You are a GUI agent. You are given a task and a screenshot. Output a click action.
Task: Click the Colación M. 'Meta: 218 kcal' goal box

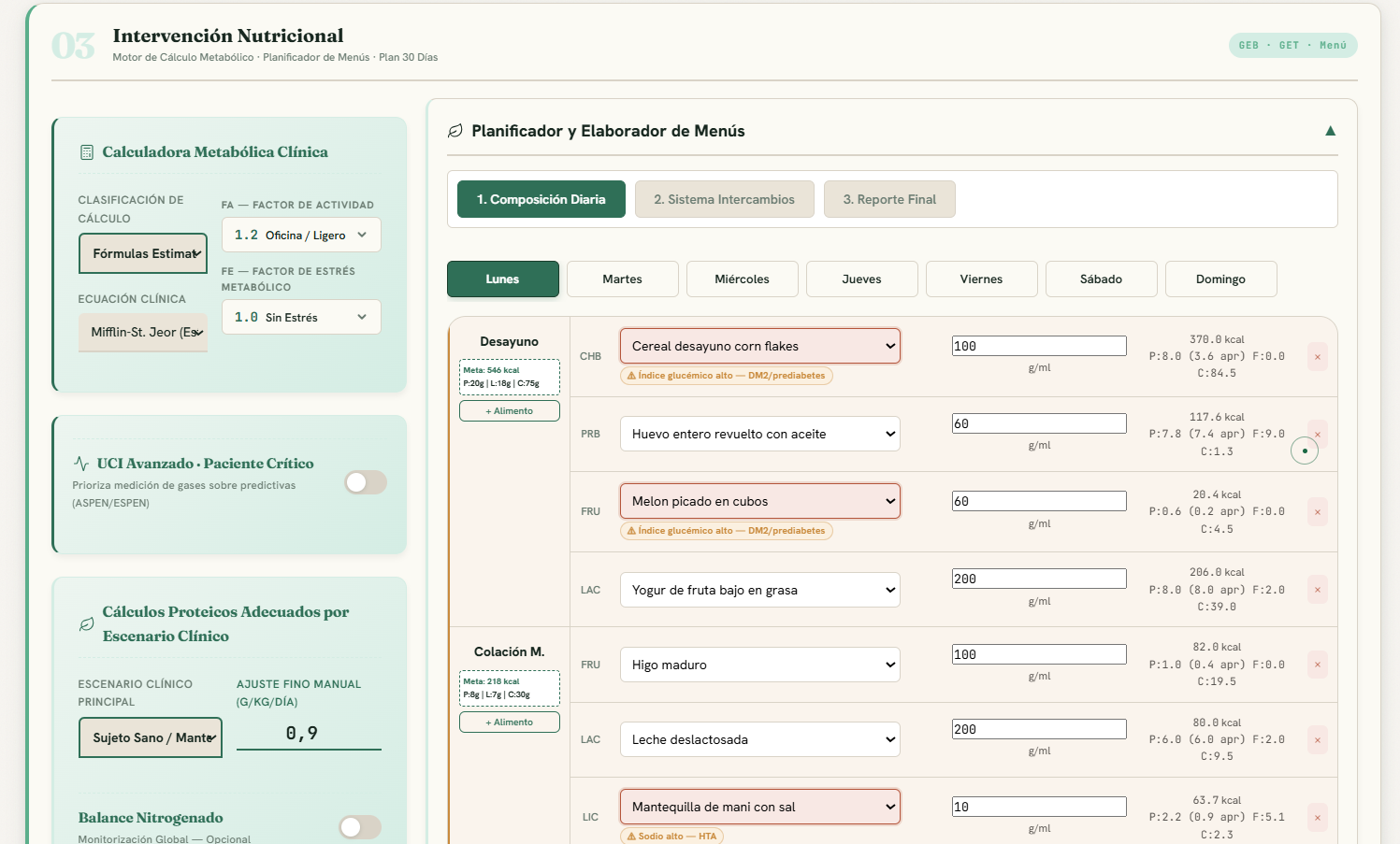coord(510,688)
